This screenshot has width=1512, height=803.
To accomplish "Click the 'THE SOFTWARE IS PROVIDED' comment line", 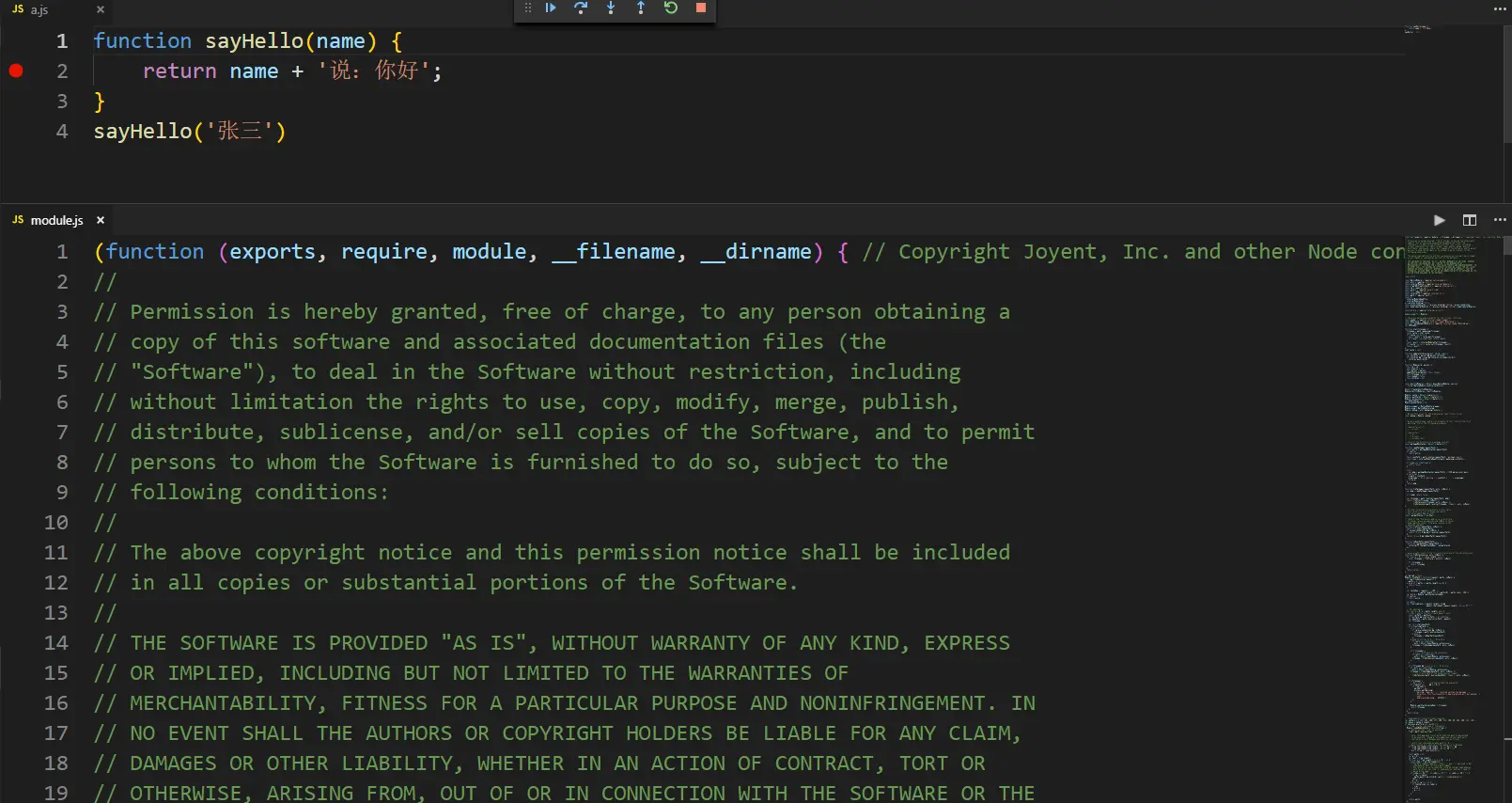I will (x=552, y=643).
